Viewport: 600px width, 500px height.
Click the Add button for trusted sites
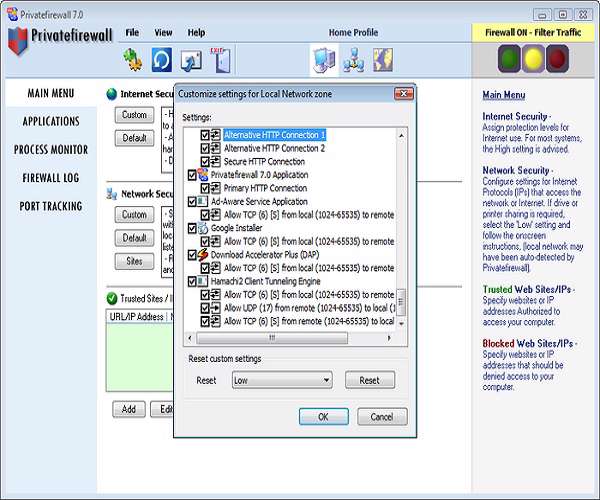[129, 409]
